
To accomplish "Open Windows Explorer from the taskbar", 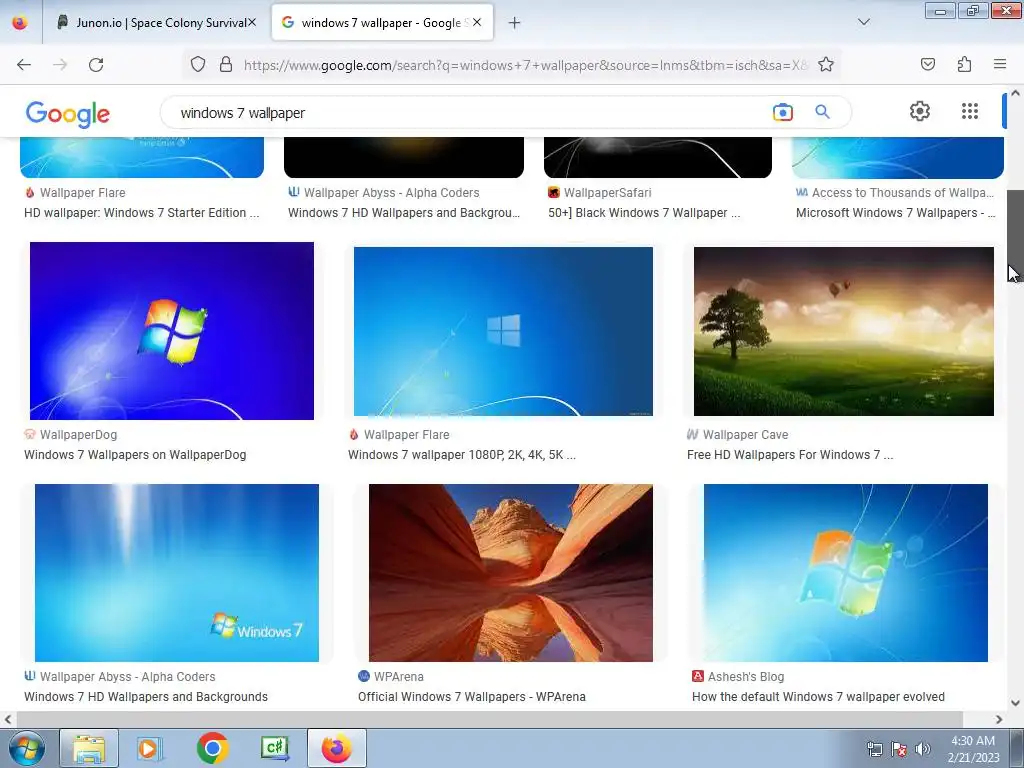I will [x=89, y=748].
